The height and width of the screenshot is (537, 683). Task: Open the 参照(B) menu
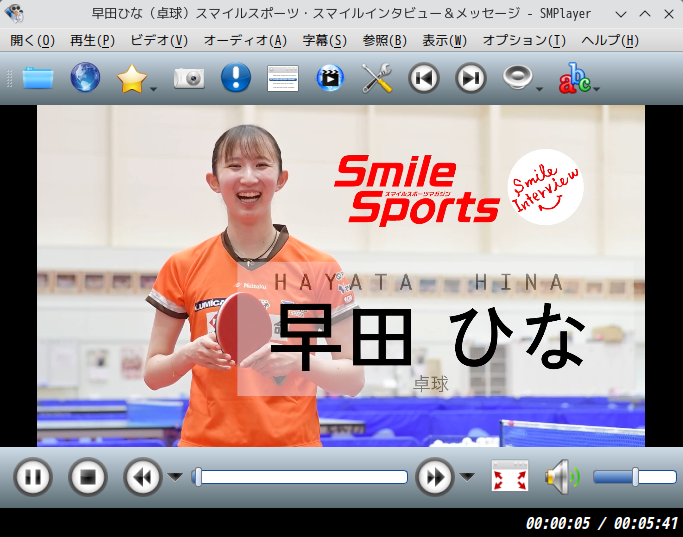click(x=385, y=41)
